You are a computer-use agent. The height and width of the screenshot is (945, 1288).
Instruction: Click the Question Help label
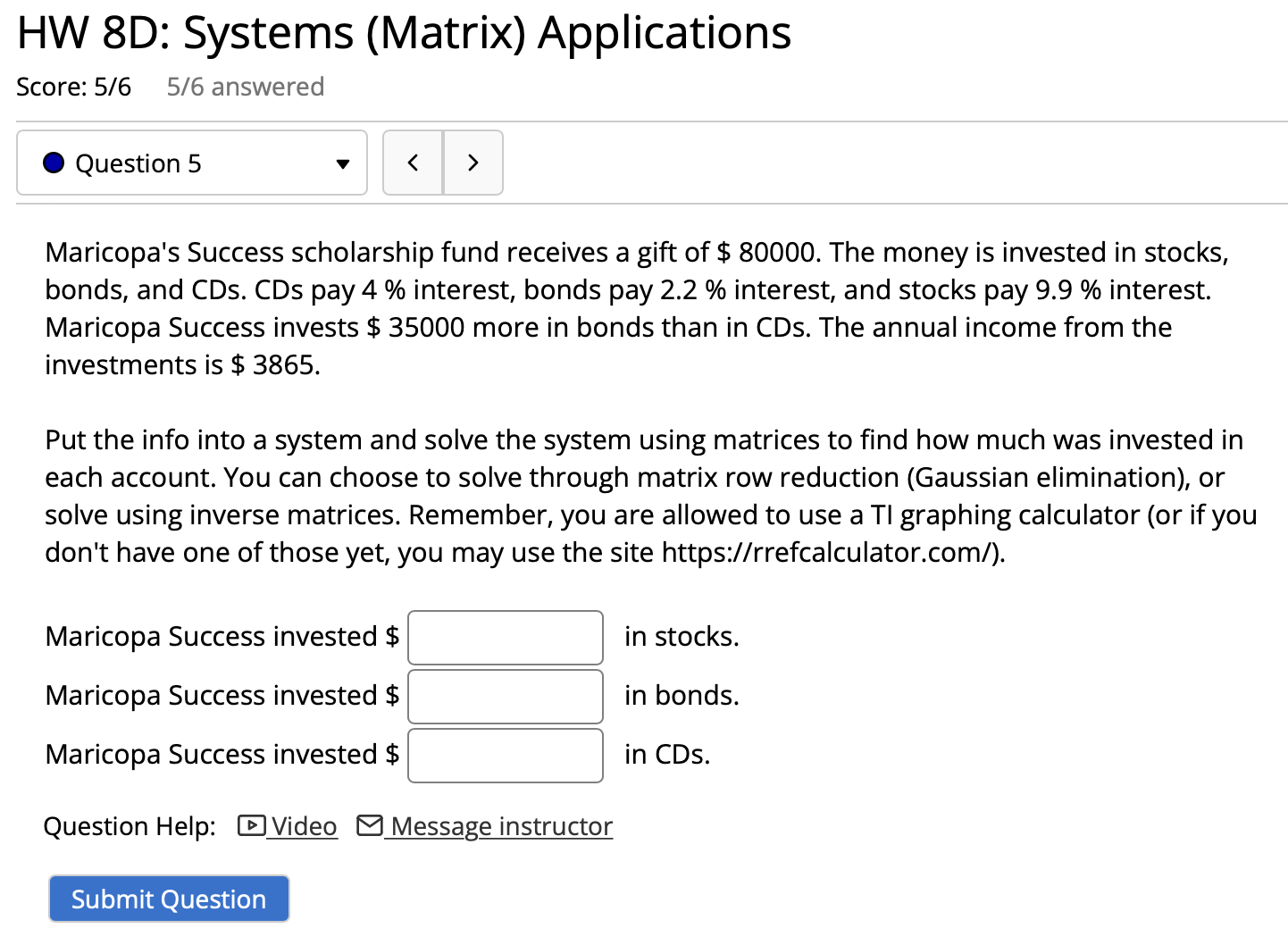click(x=129, y=825)
